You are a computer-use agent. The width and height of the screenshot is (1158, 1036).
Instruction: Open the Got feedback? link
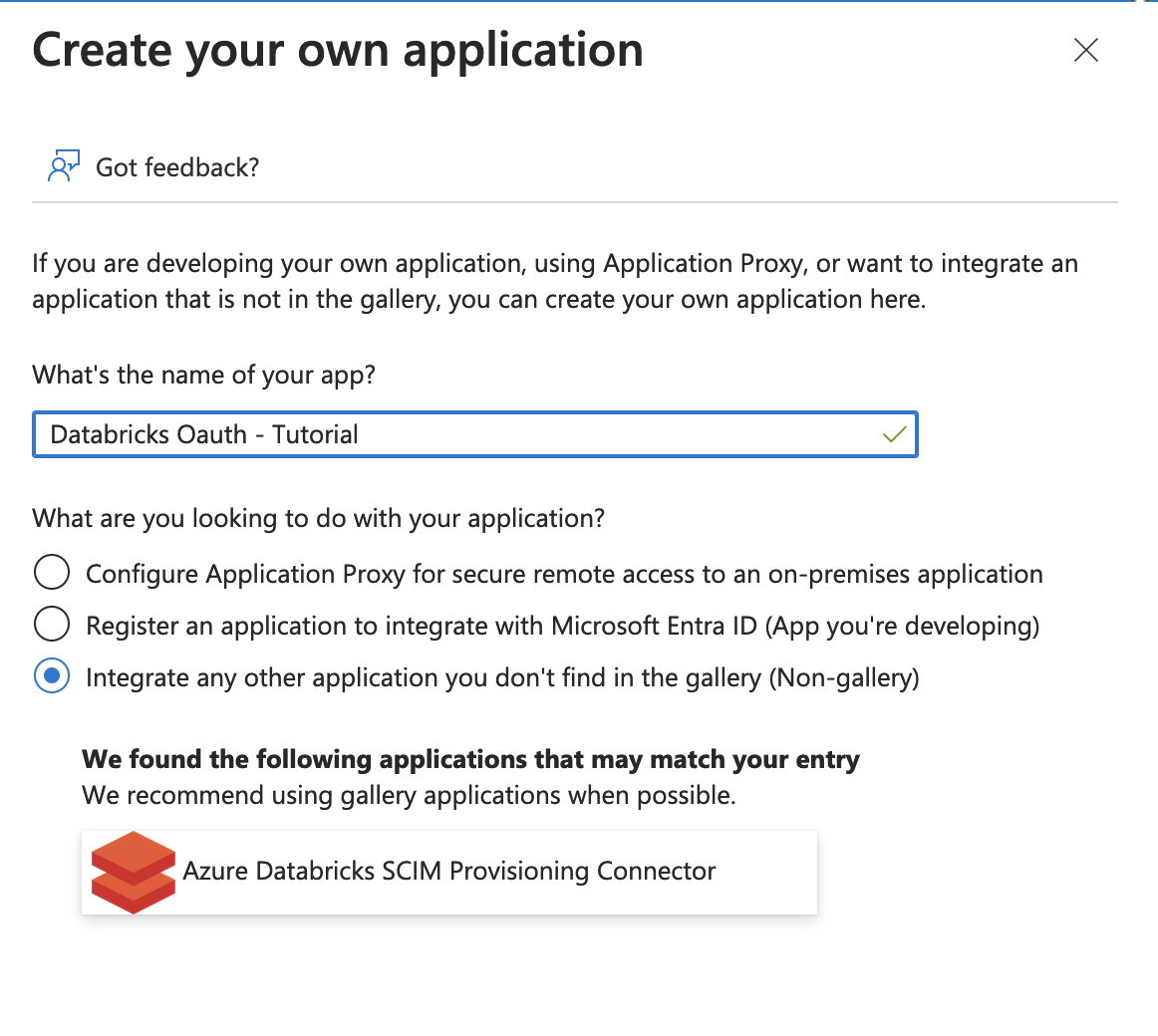(177, 167)
